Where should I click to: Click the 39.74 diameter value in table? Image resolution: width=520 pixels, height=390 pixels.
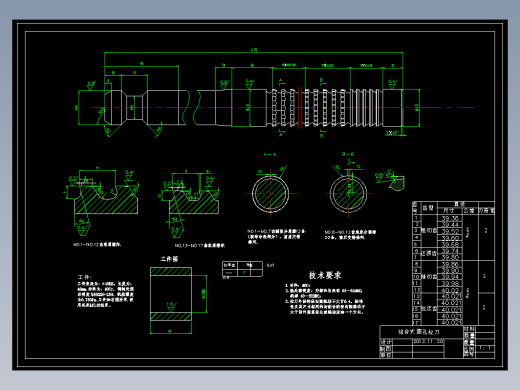[x=450, y=251]
